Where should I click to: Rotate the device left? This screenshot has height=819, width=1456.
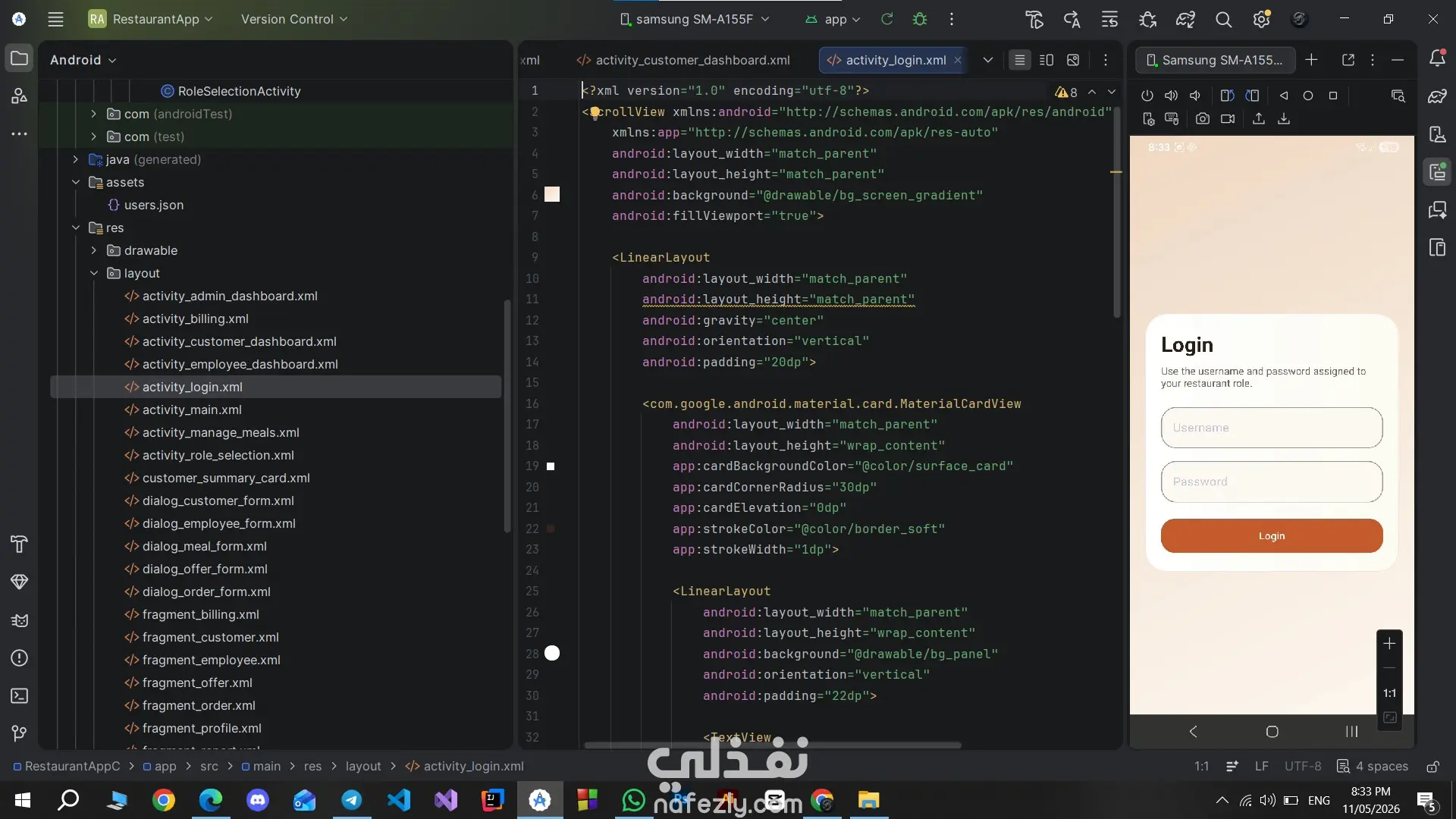tap(1227, 96)
